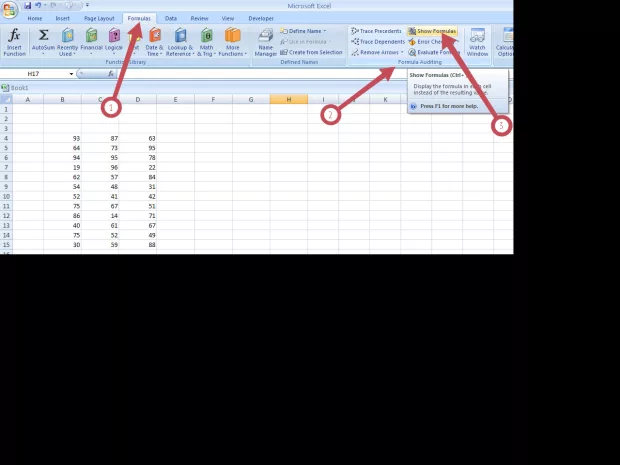Undo last action in quick access toolbar
Screen dimensions: 620x465
coord(38,6)
